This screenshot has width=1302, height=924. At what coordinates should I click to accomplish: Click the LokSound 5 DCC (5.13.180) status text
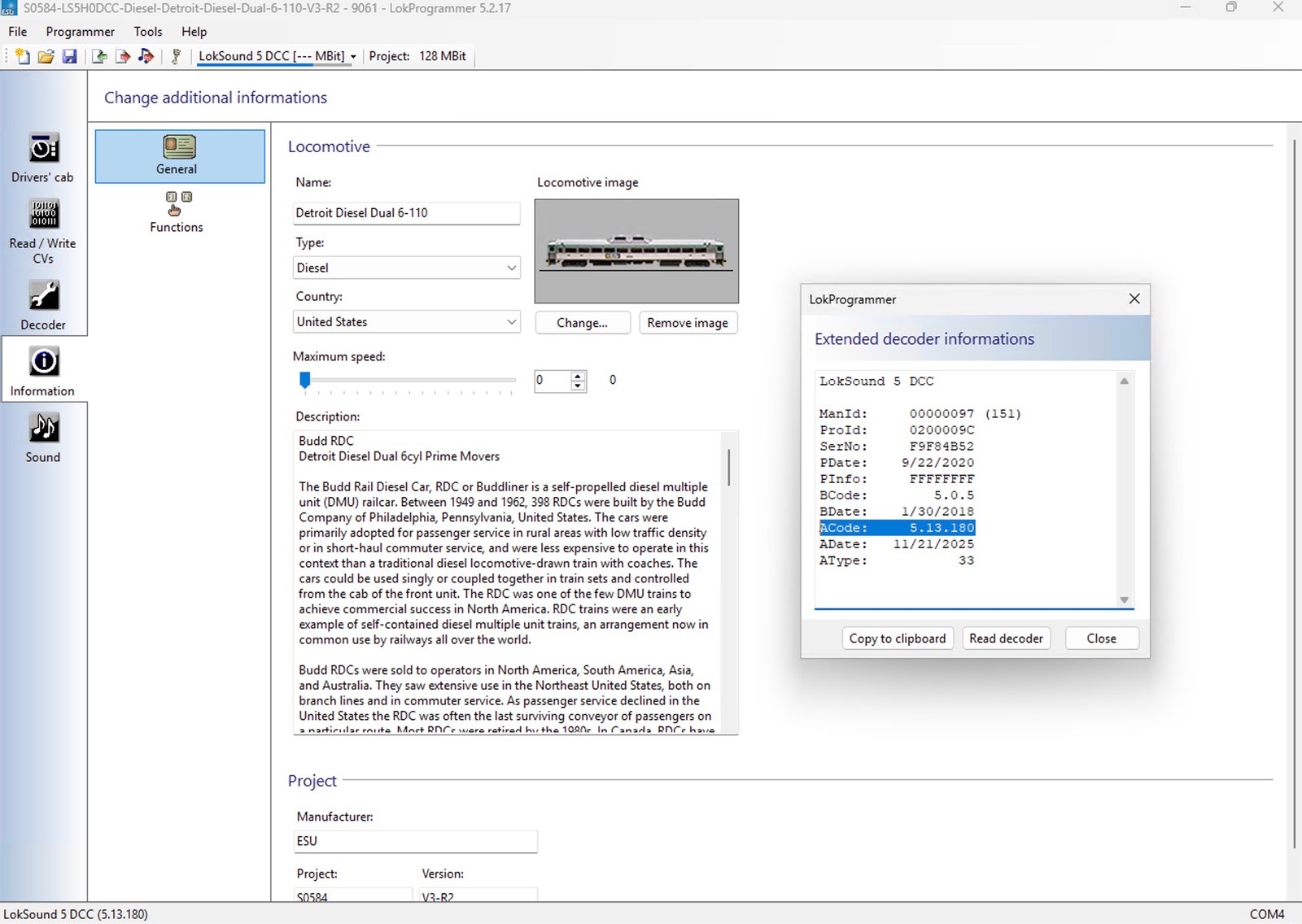[x=76, y=914]
